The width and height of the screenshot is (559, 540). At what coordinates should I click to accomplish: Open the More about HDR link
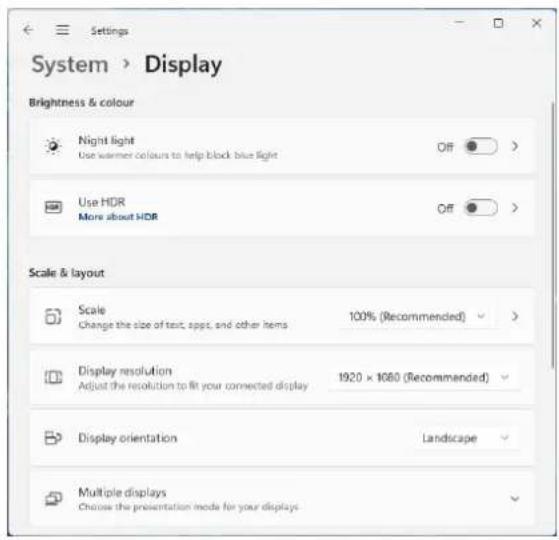[x=118, y=217]
